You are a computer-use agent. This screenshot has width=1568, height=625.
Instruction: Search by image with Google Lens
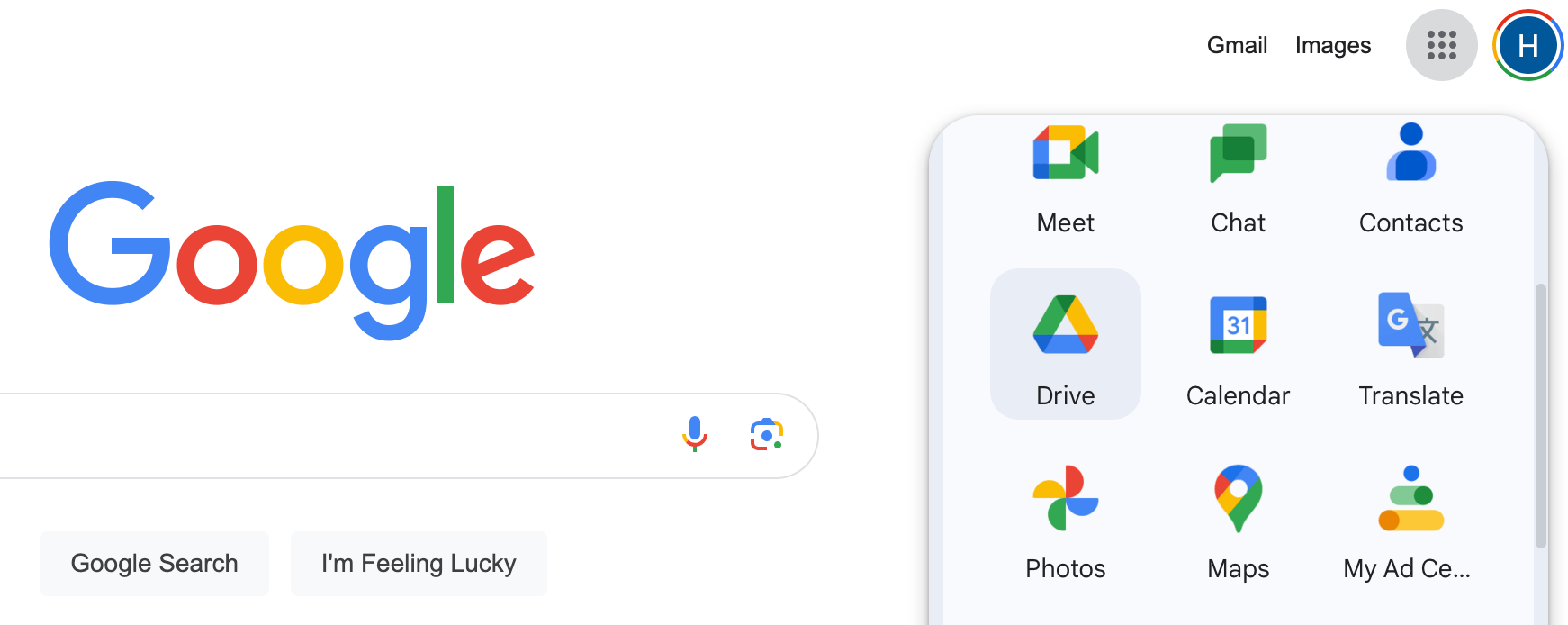tap(766, 435)
